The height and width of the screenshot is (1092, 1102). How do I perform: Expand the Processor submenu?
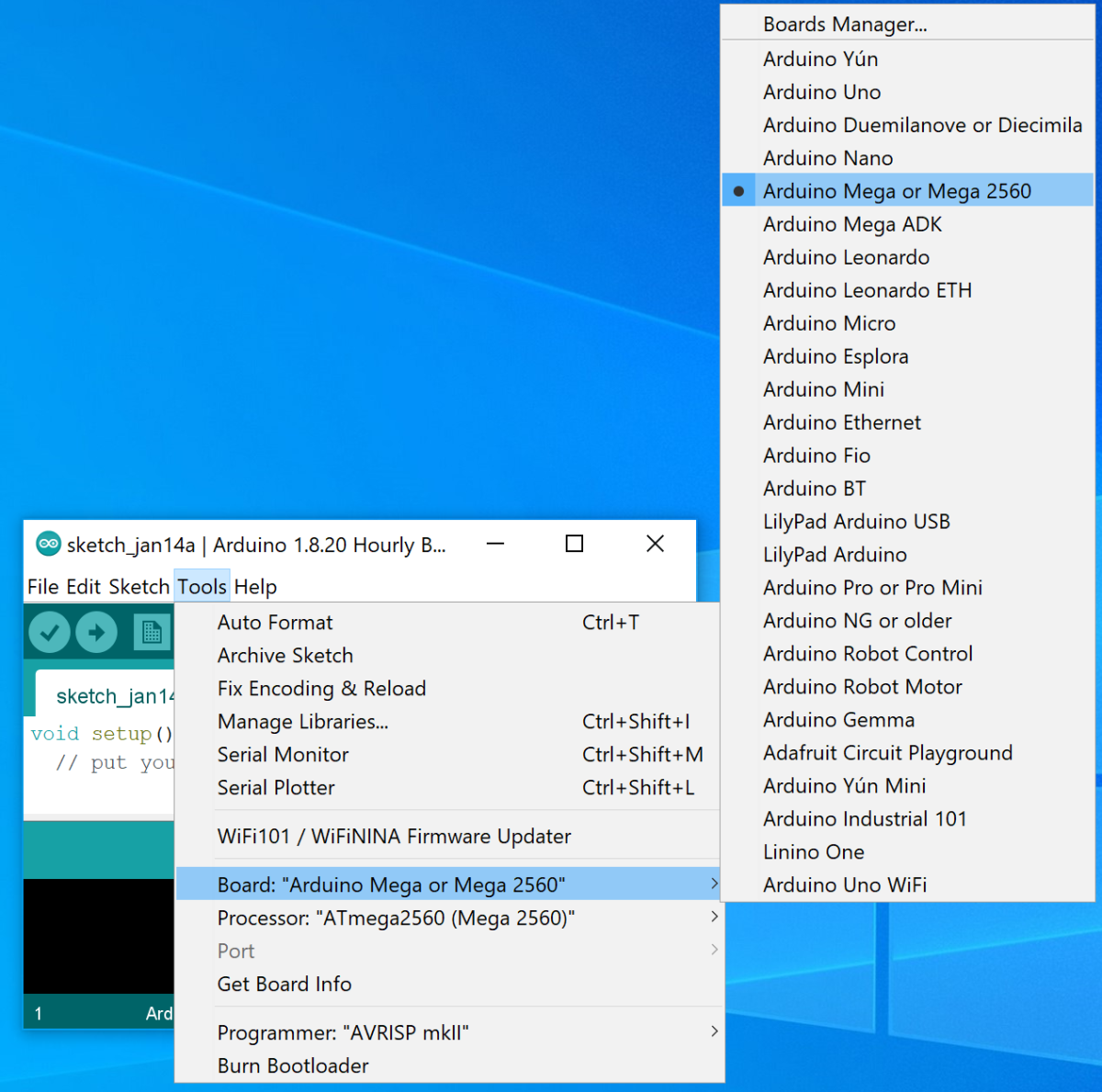pyautogui.click(x=449, y=918)
